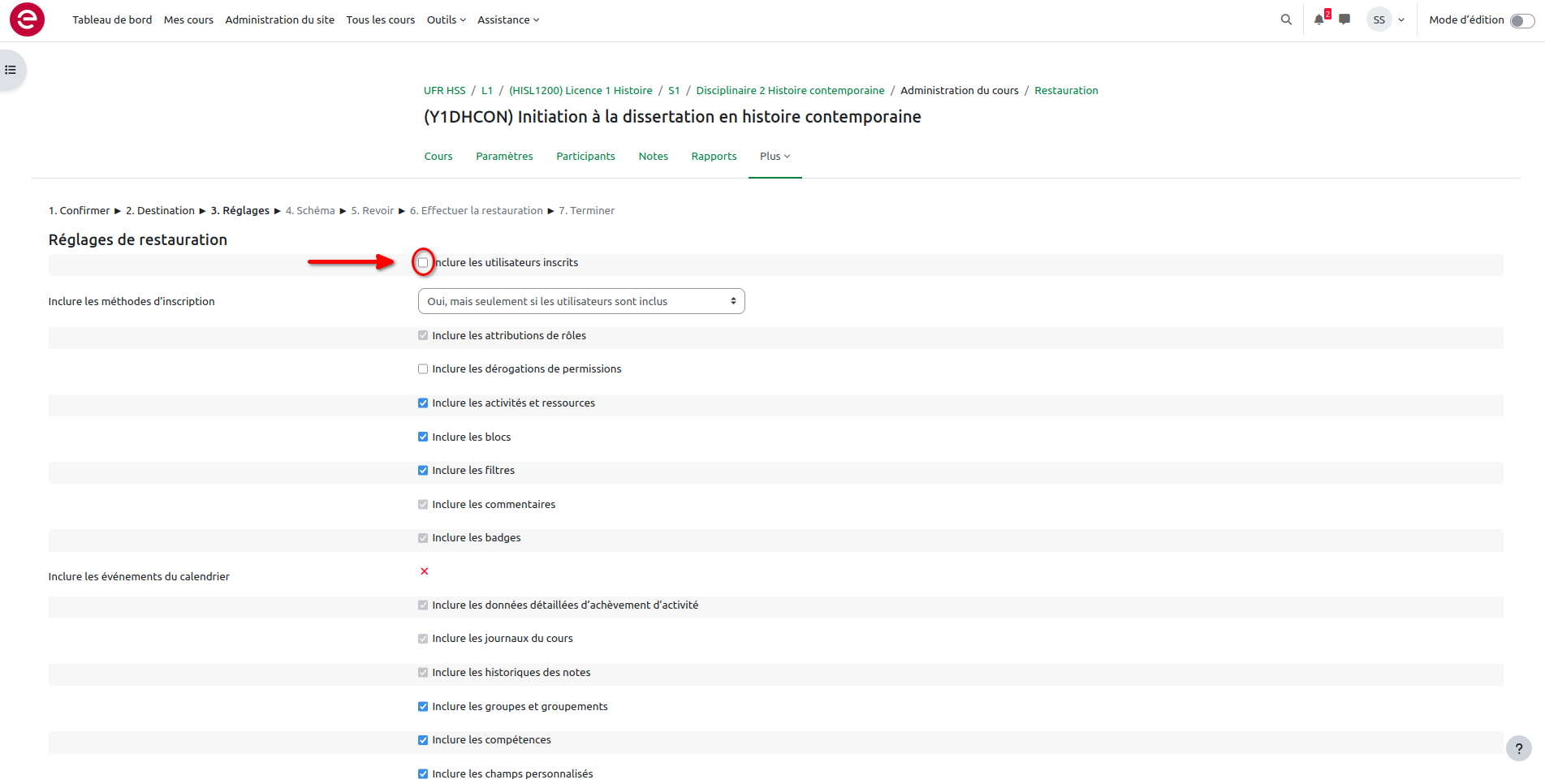The width and height of the screenshot is (1545, 784).
Task: Open the search magnifier icon
Action: (x=1286, y=19)
